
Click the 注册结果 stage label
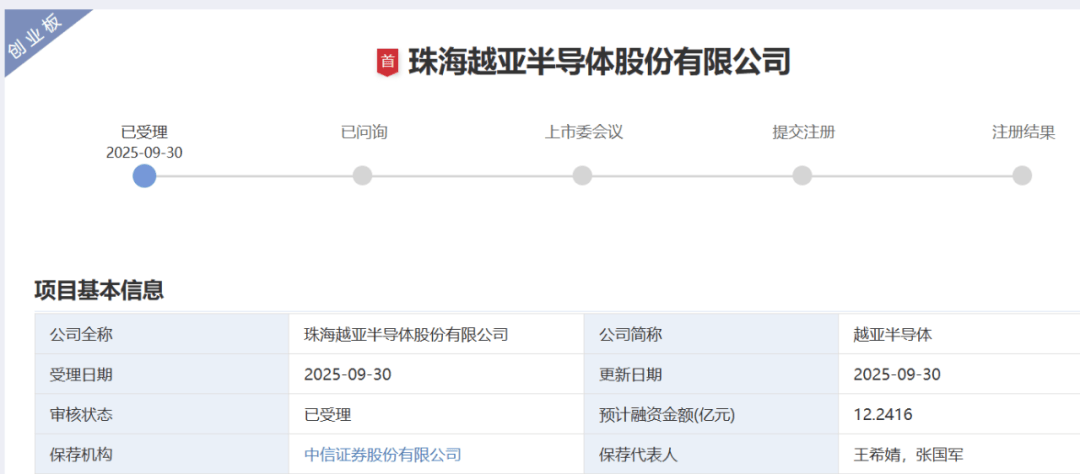pyautogui.click(x=1022, y=132)
